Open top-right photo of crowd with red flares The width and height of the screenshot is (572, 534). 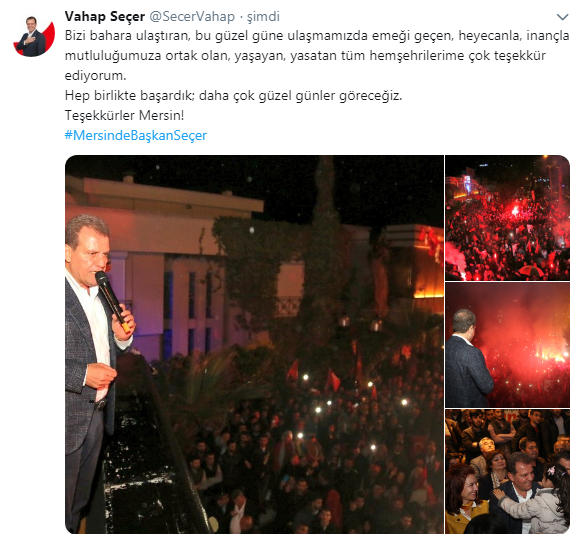(507, 218)
